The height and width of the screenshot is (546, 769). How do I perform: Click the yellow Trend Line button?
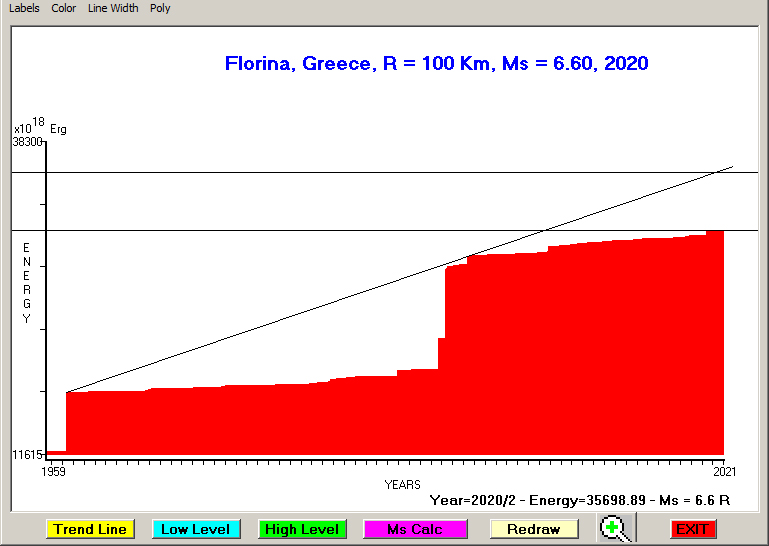coord(90,529)
